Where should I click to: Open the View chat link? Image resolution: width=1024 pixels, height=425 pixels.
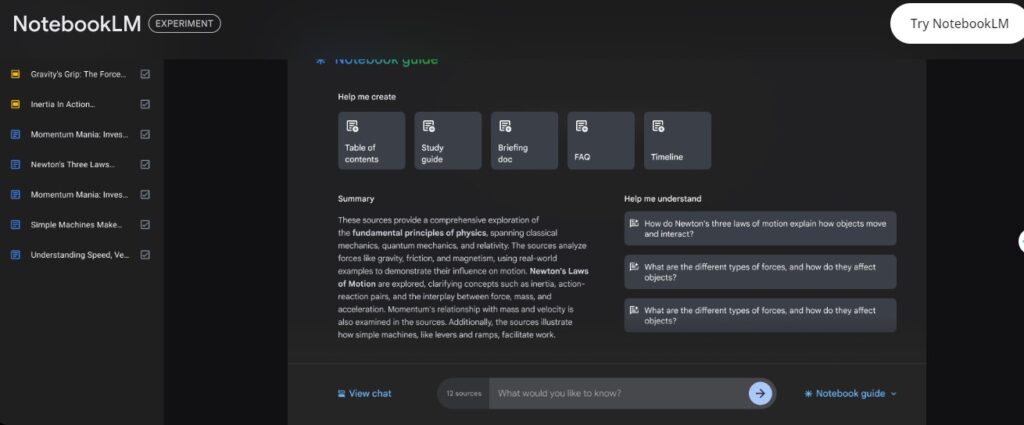(364, 394)
